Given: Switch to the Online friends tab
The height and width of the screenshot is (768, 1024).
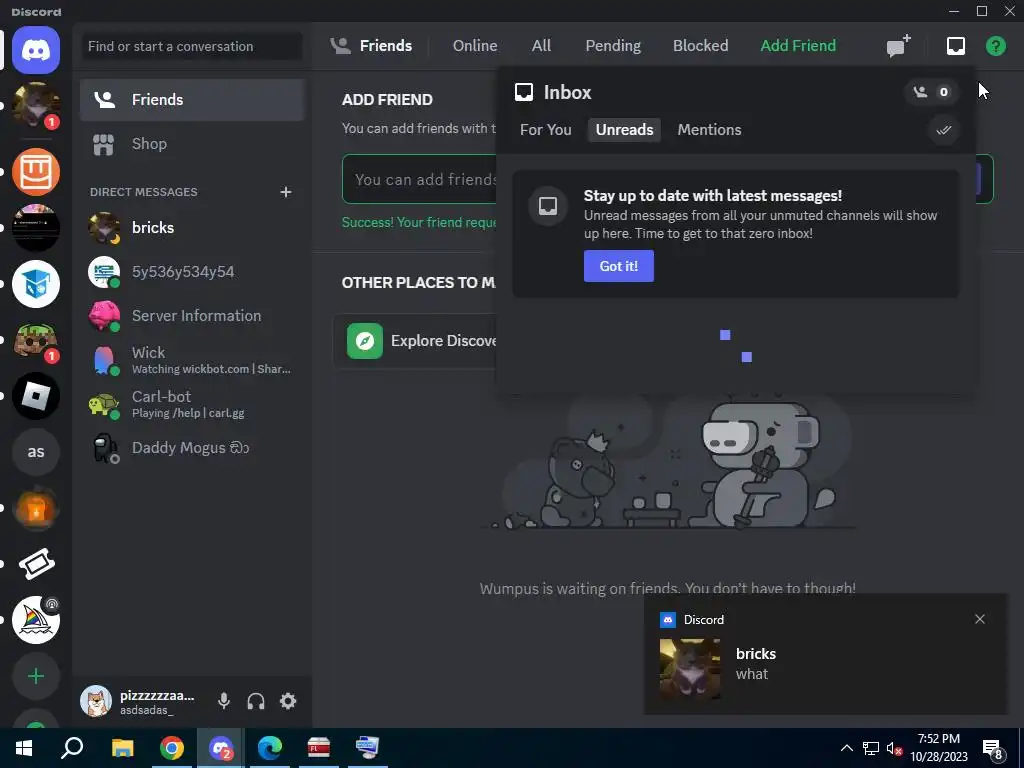Looking at the screenshot, I should coord(475,46).
